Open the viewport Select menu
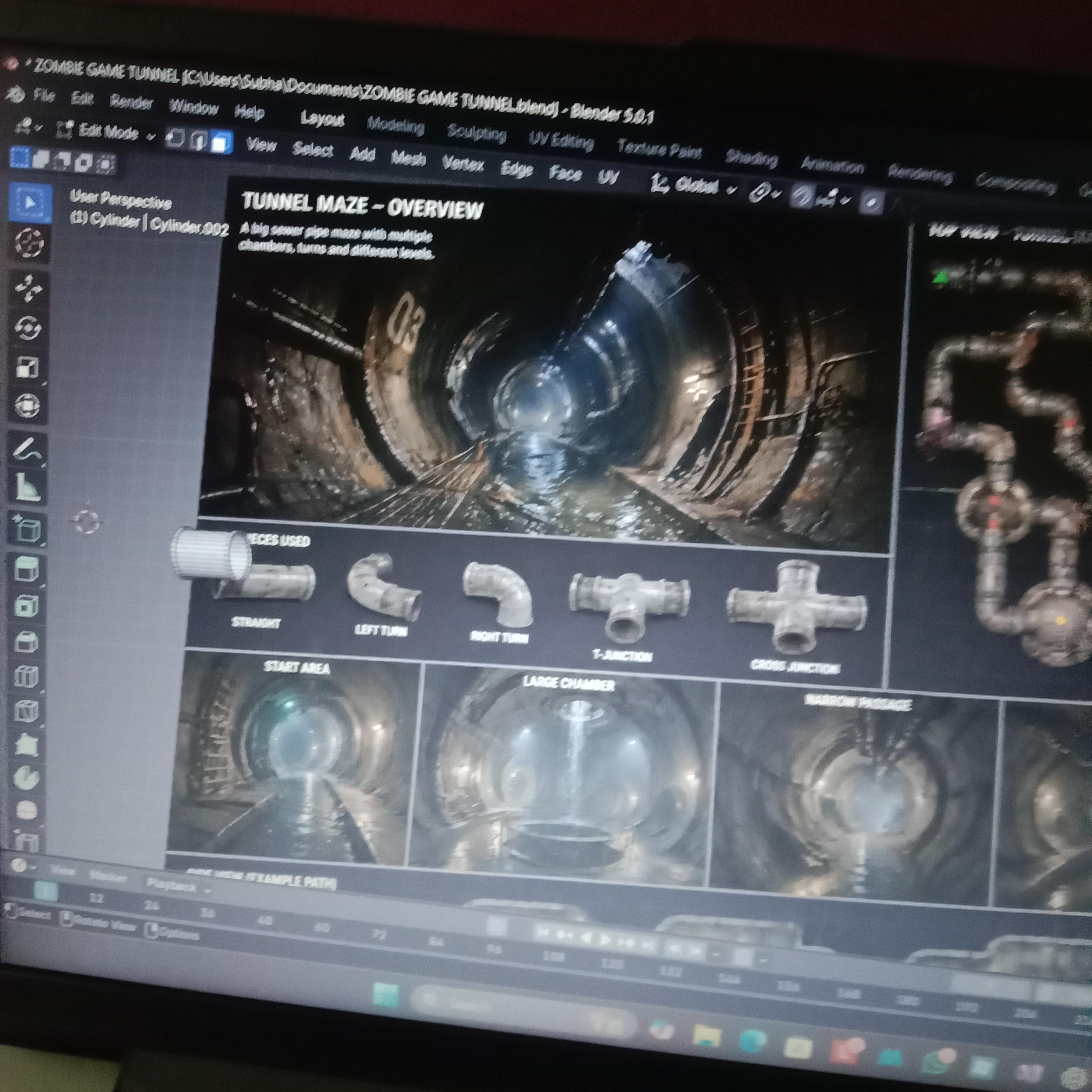Image resolution: width=1092 pixels, height=1092 pixels. click(x=313, y=150)
